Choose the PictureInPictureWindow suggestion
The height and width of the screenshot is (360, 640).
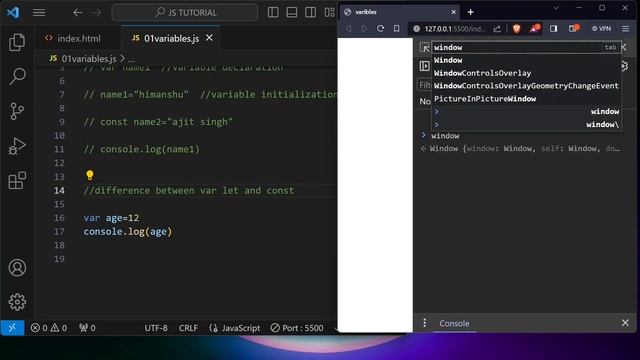[527, 99]
